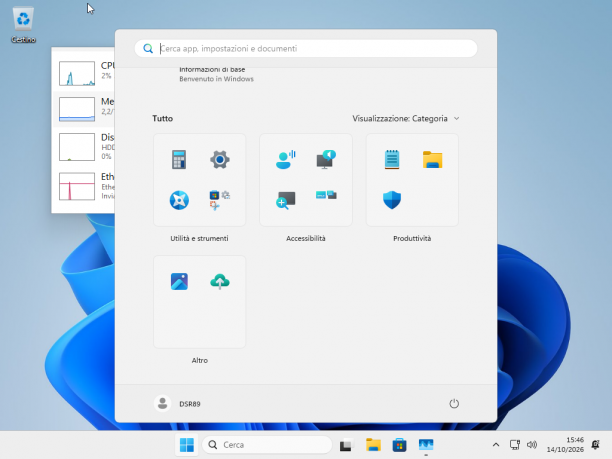Change the Visualizzazione: Categoria dropdown

[406, 118]
